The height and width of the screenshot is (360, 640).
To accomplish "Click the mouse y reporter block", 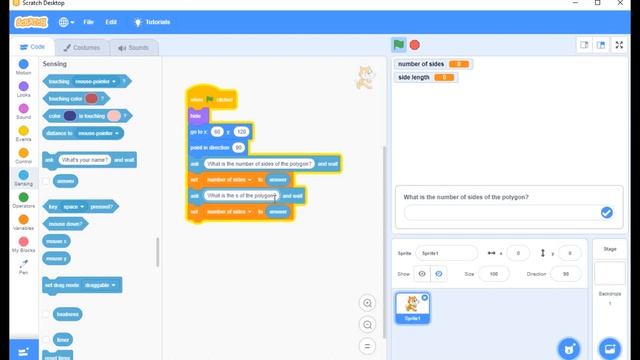I will [x=56, y=258].
